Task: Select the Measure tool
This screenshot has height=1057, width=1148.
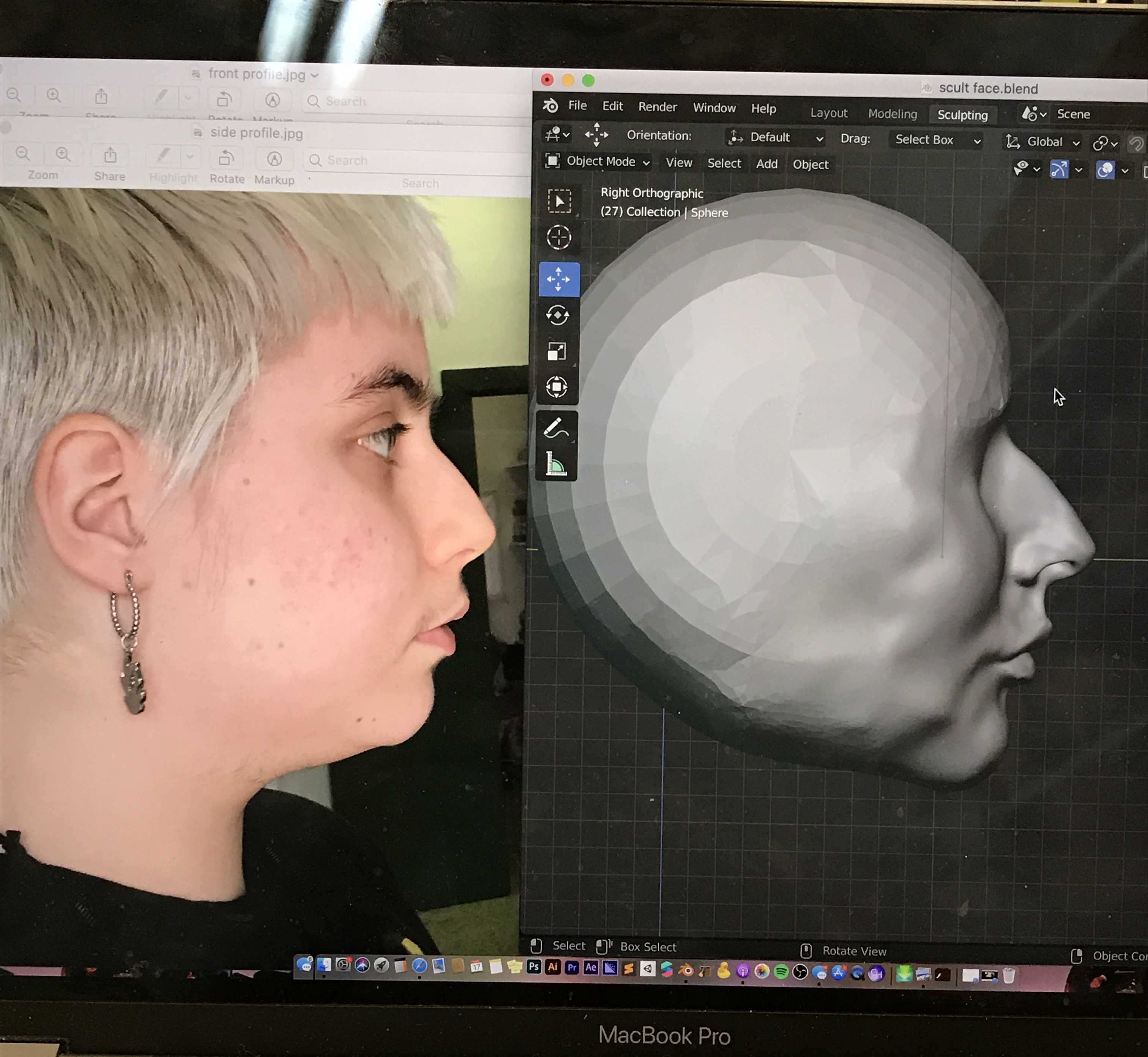Action: click(556, 463)
